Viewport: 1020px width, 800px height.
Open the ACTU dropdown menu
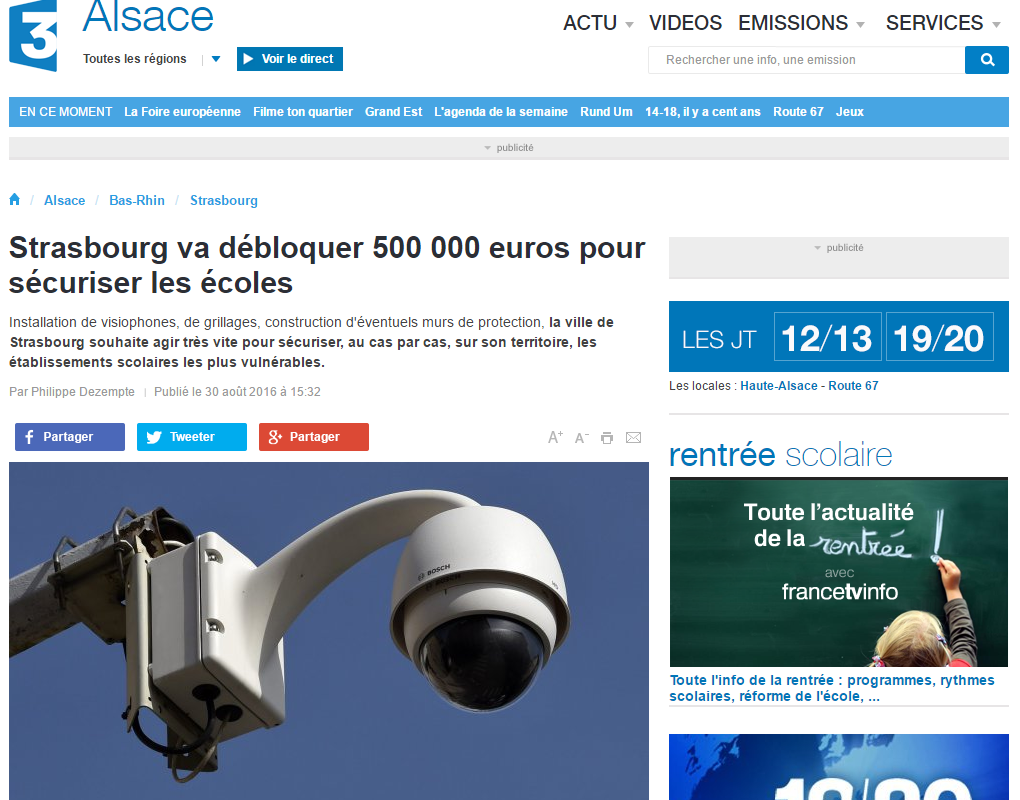tap(598, 23)
